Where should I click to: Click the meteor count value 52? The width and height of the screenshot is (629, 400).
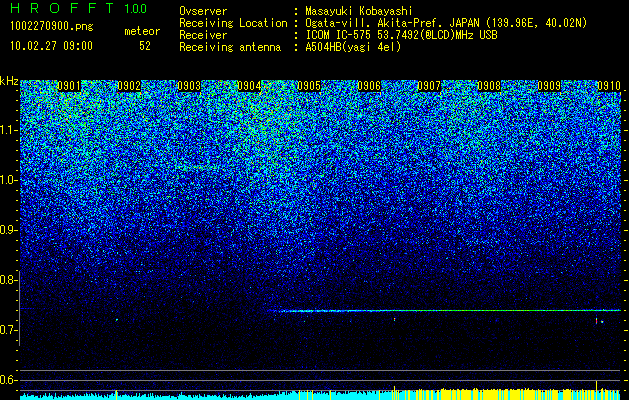click(145, 46)
